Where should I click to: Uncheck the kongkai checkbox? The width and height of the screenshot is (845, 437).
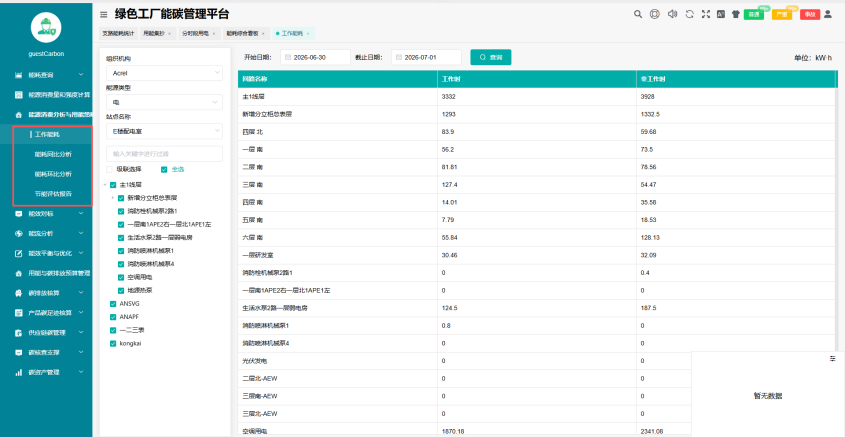(x=113, y=343)
